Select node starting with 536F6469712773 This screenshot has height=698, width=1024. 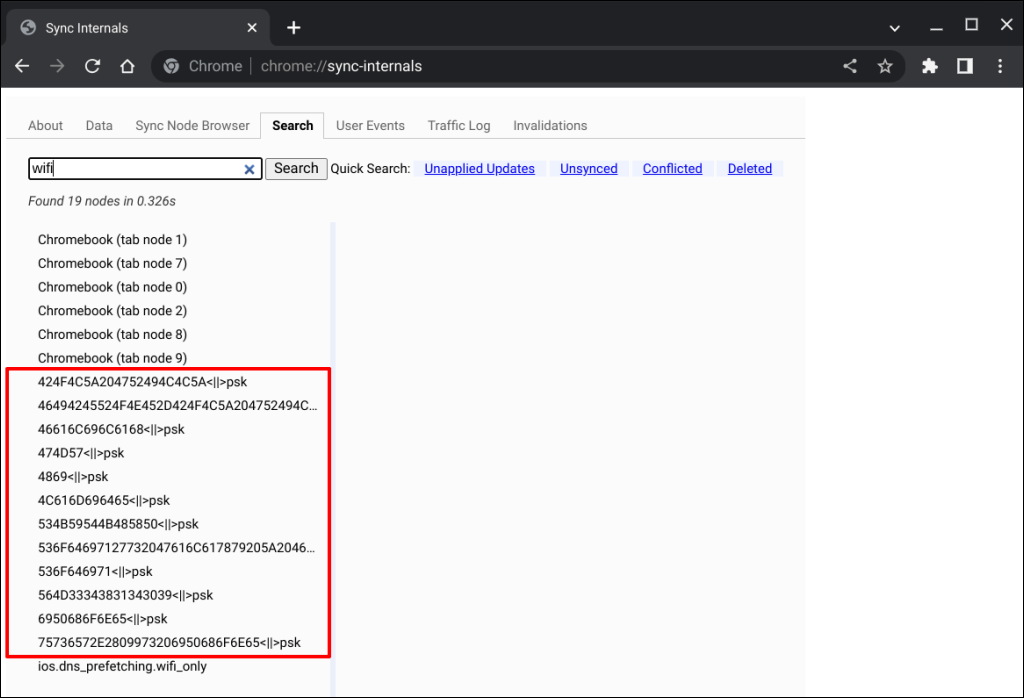pyautogui.click(x=176, y=548)
